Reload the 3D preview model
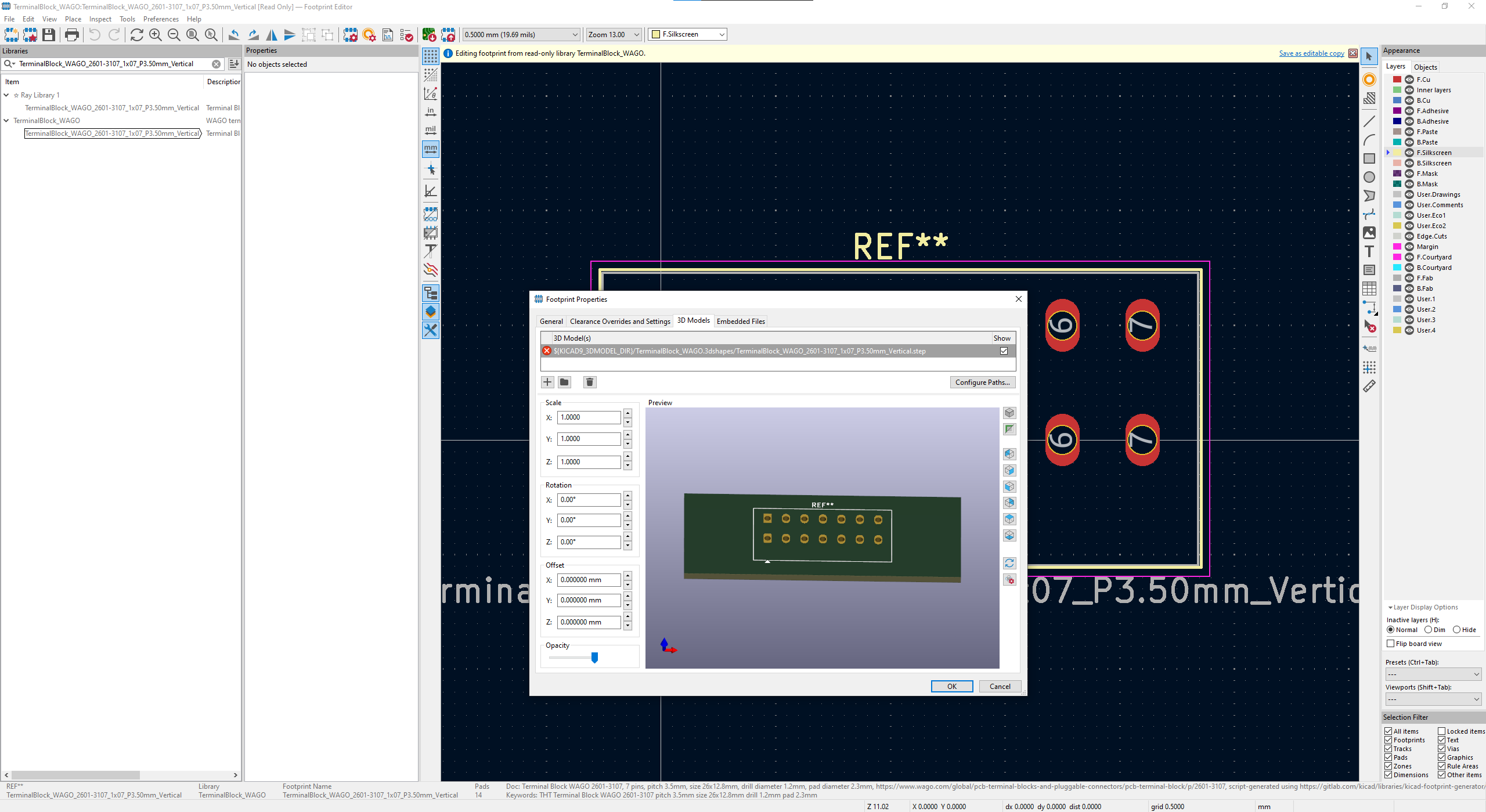 point(1009,564)
